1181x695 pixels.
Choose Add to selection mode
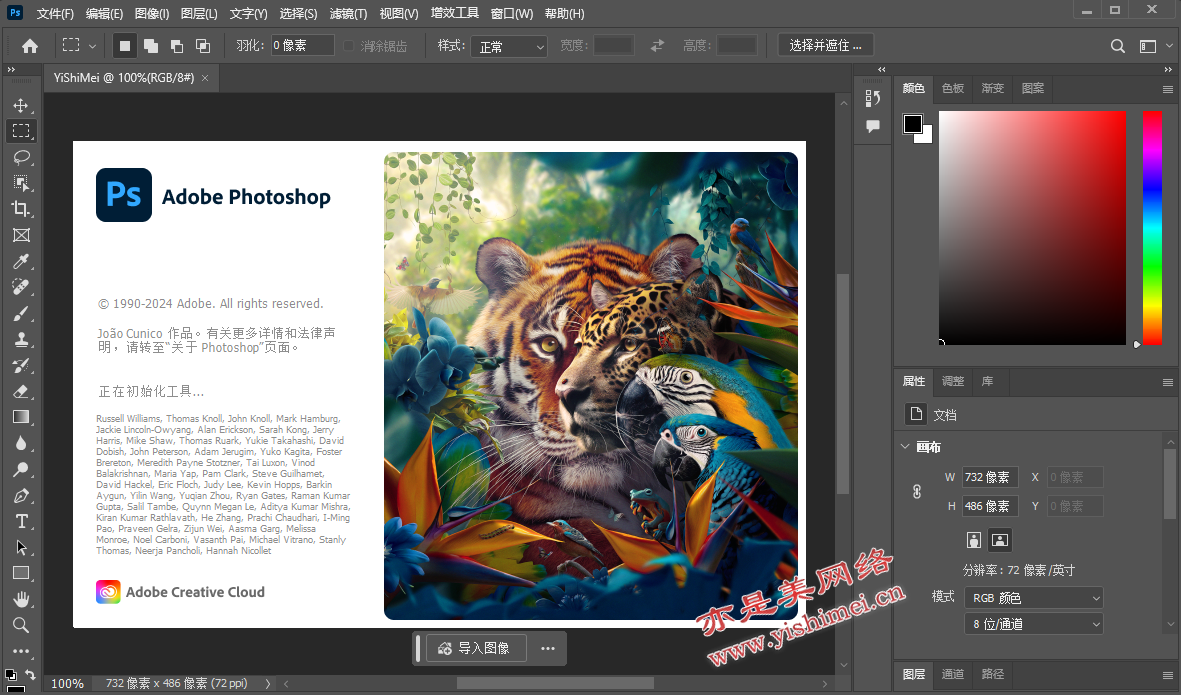pyautogui.click(x=151, y=46)
